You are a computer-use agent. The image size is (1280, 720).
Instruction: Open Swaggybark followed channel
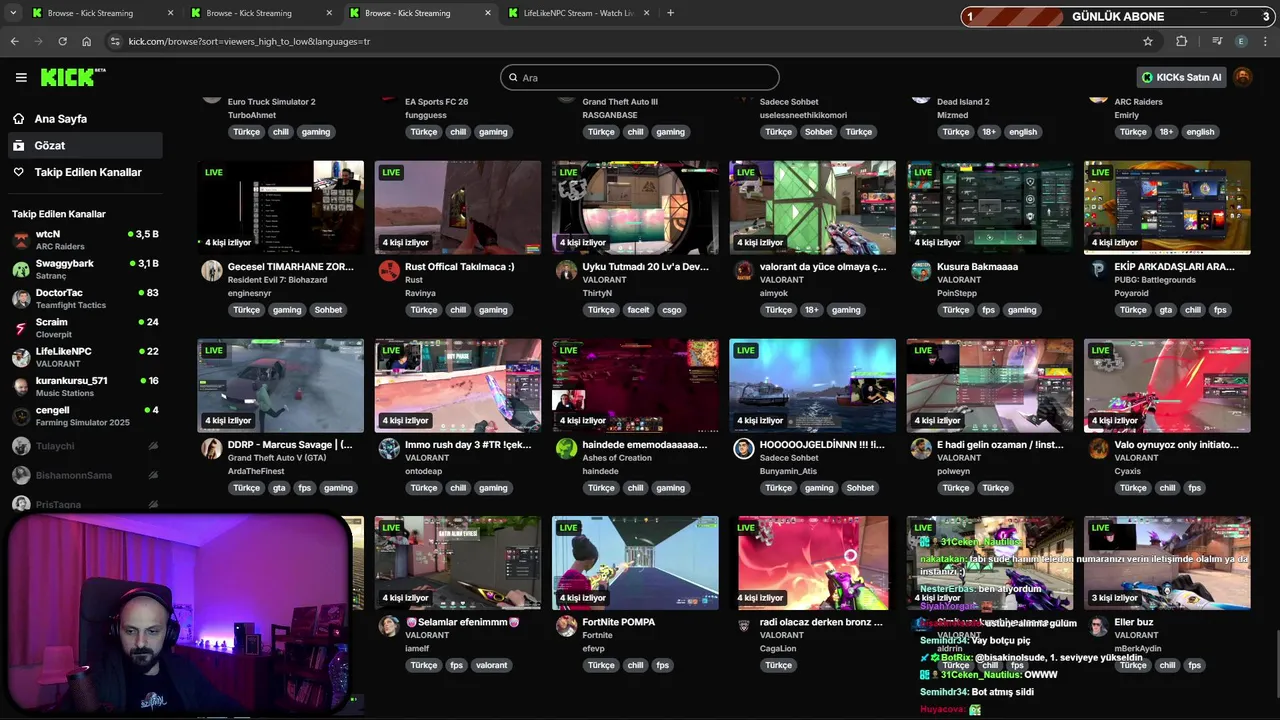[x=84, y=269]
